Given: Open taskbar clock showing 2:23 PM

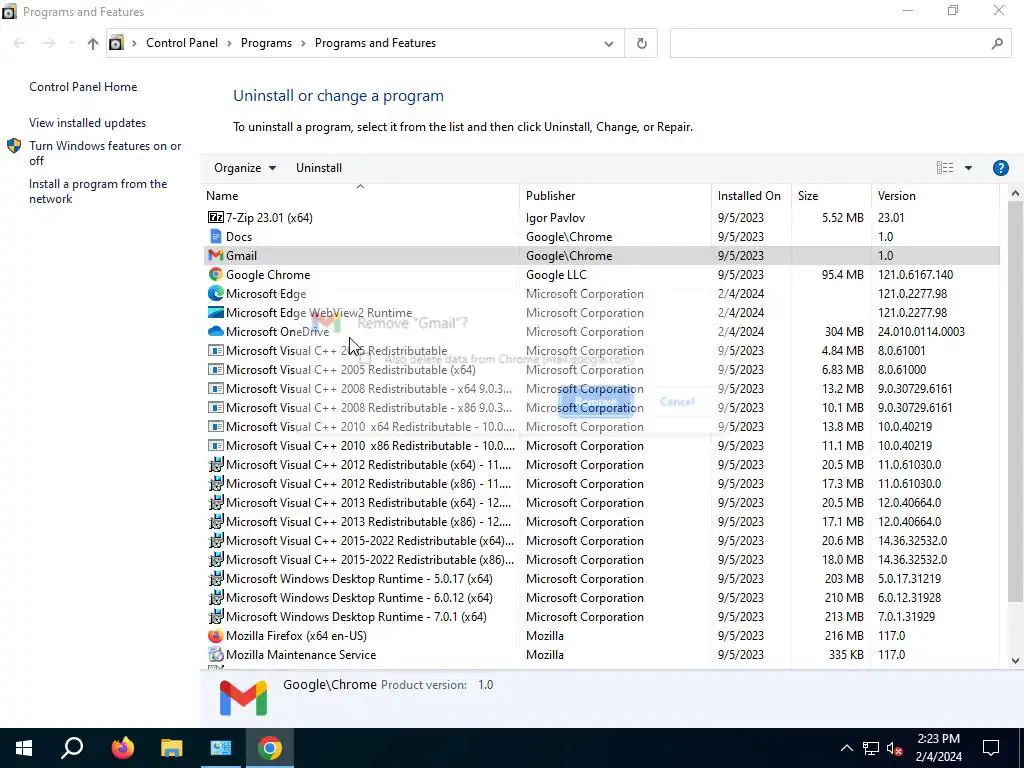Looking at the screenshot, I should tap(938, 748).
